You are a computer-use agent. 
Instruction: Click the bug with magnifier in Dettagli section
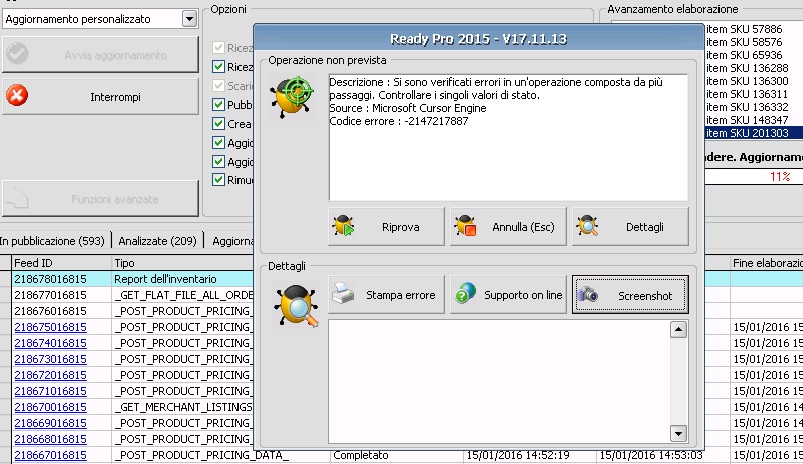pos(296,306)
